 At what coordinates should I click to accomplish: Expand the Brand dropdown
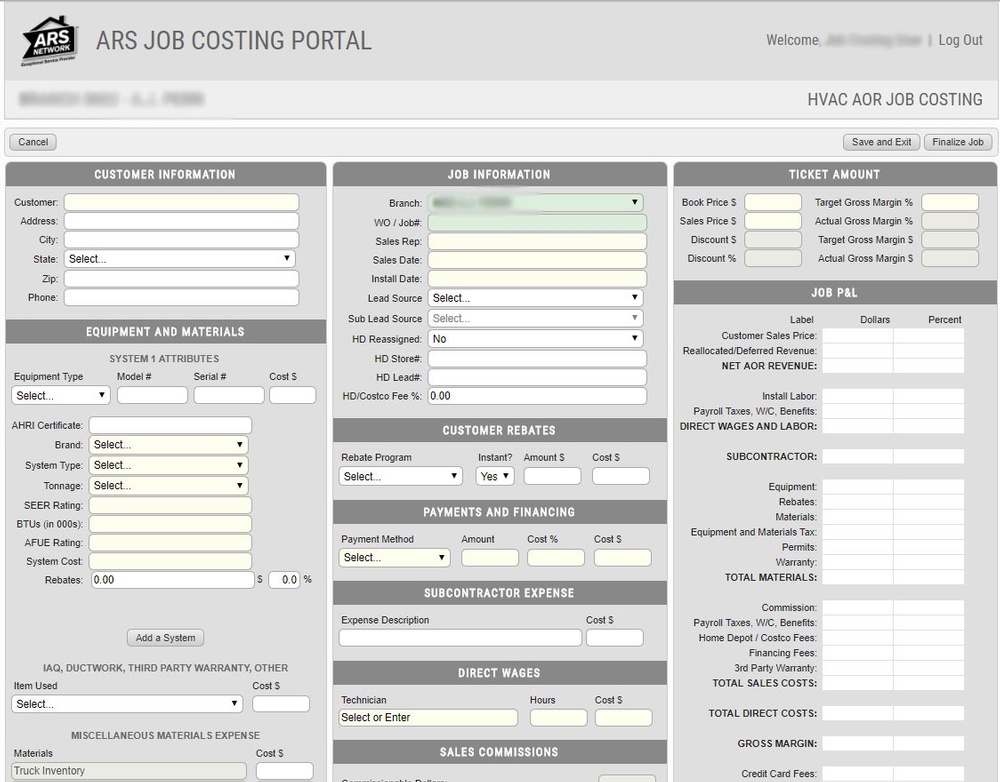click(x=168, y=445)
